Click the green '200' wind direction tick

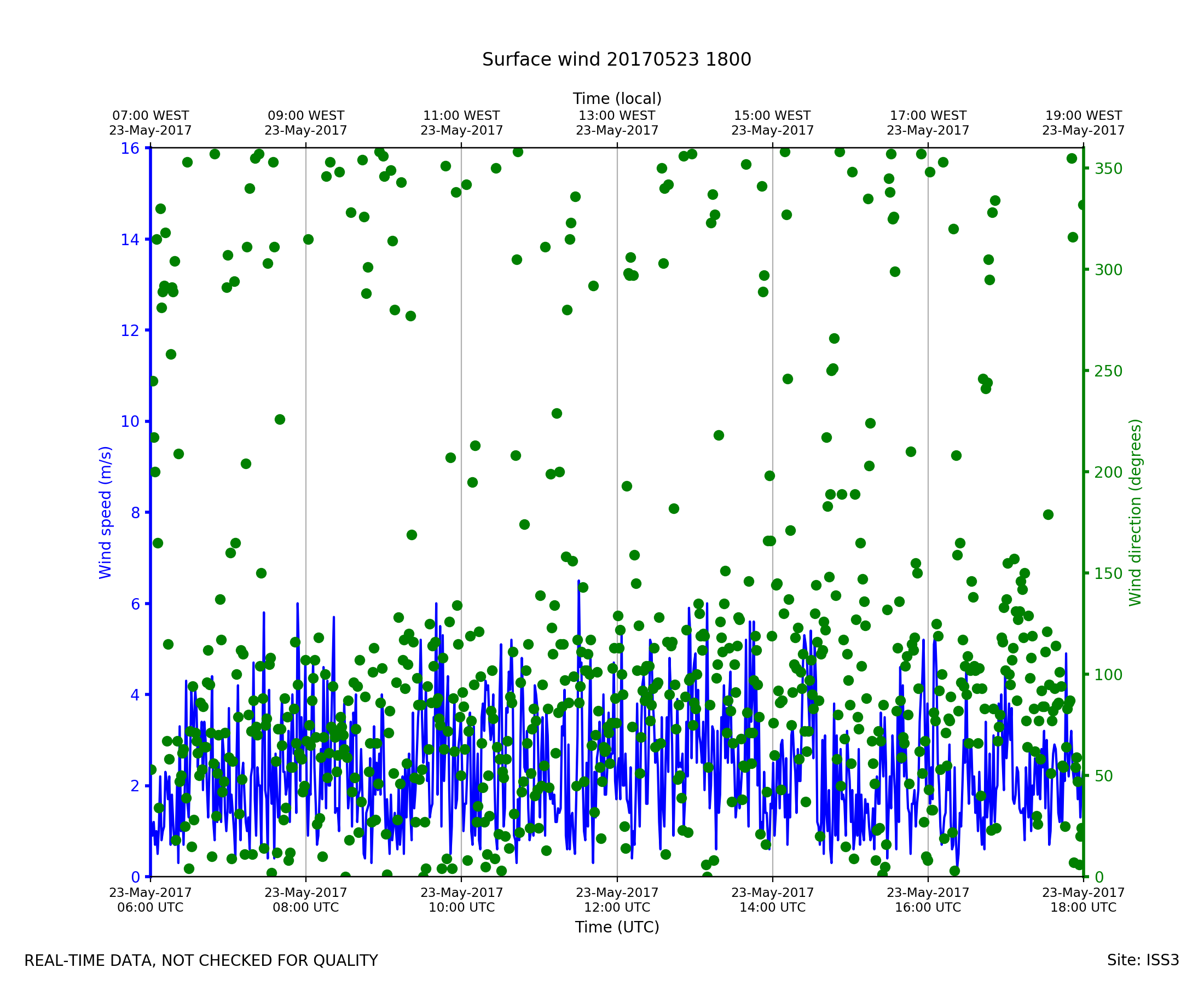click(x=1108, y=472)
